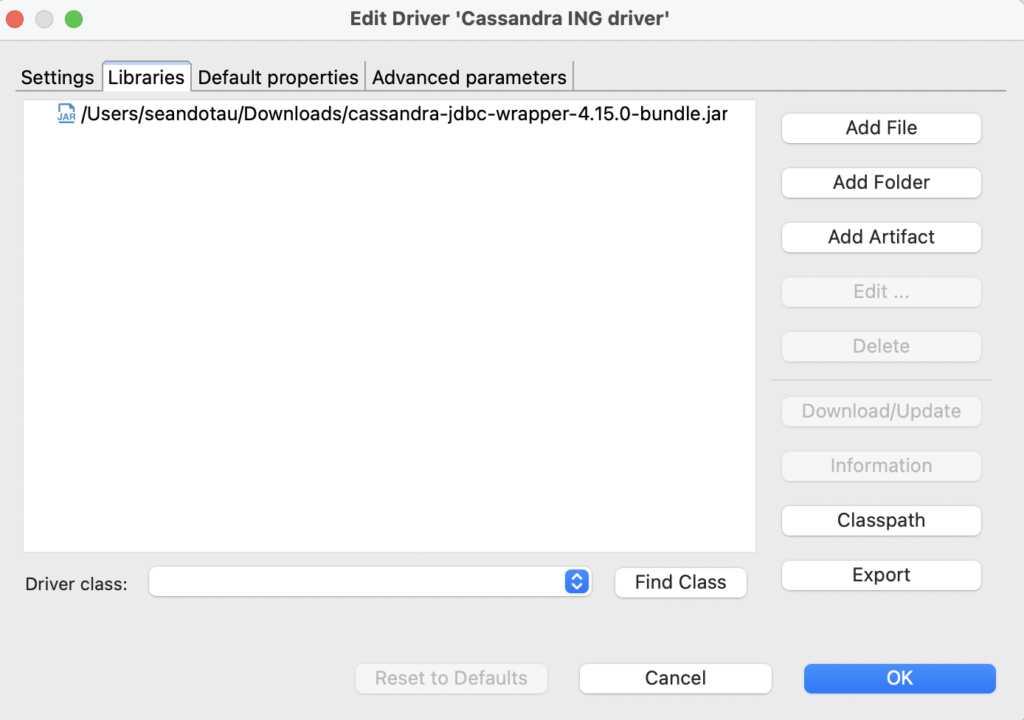The width and height of the screenshot is (1024, 720).
Task: Switch to the Libraries tab
Action: pyautogui.click(x=146, y=77)
